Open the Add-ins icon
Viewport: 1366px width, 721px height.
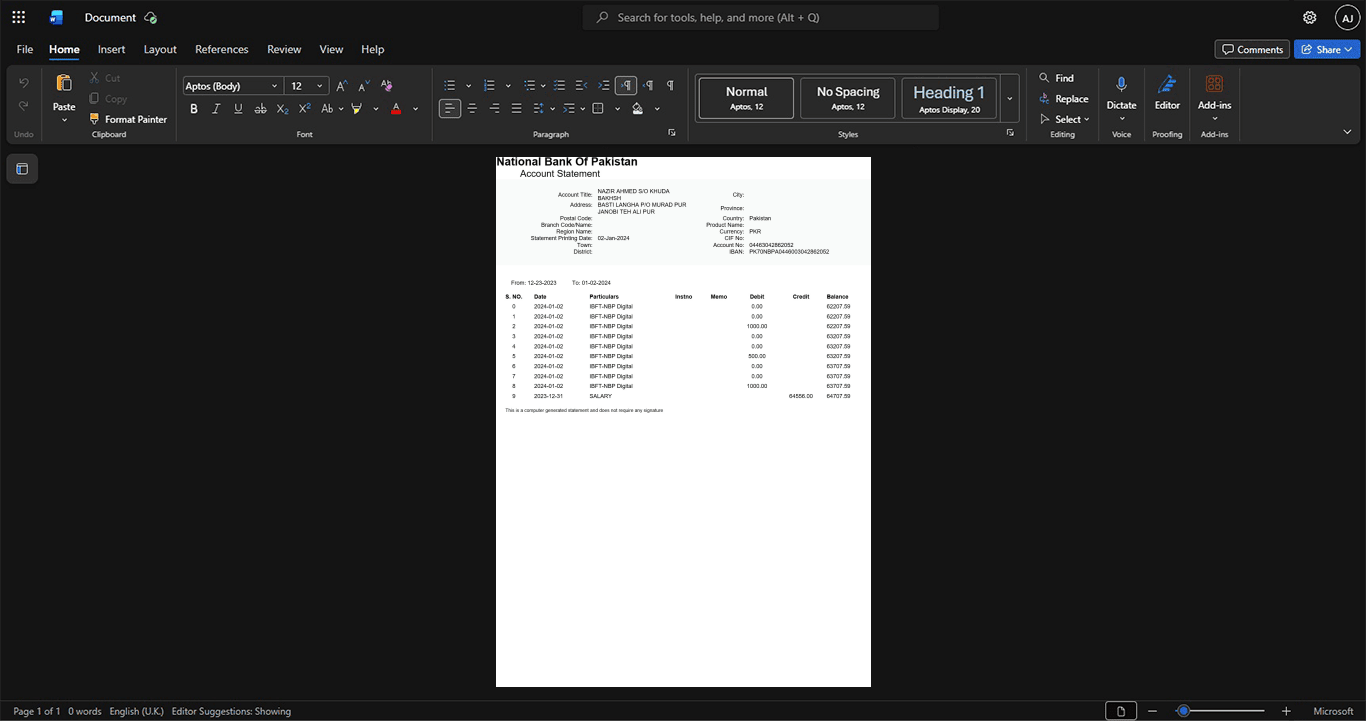[1214, 84]
